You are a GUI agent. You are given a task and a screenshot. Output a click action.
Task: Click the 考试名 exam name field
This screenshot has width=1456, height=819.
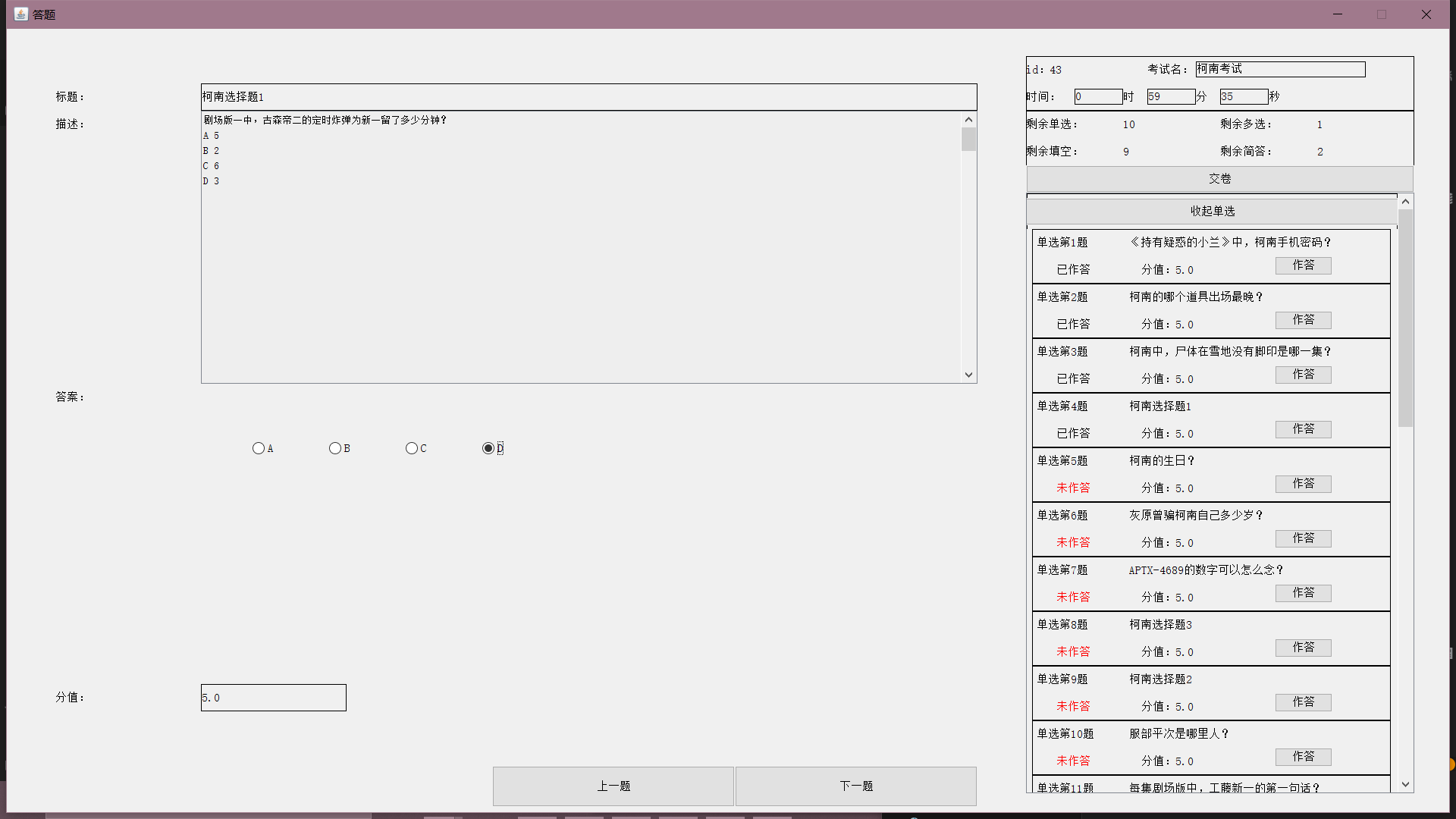[1280, 69]
